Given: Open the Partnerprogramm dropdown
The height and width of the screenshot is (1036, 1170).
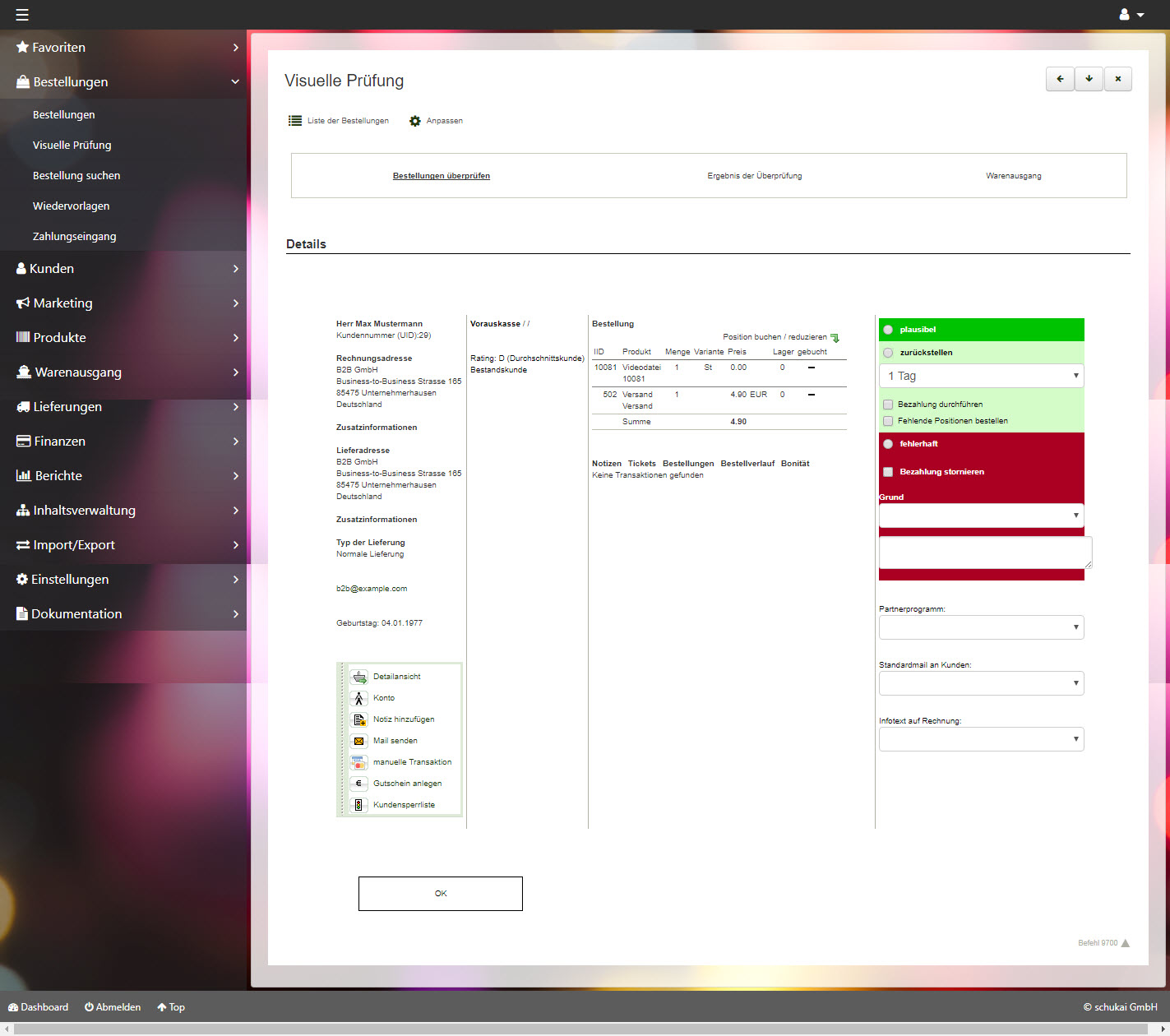Looking at the screenshot, I should 981,627.
